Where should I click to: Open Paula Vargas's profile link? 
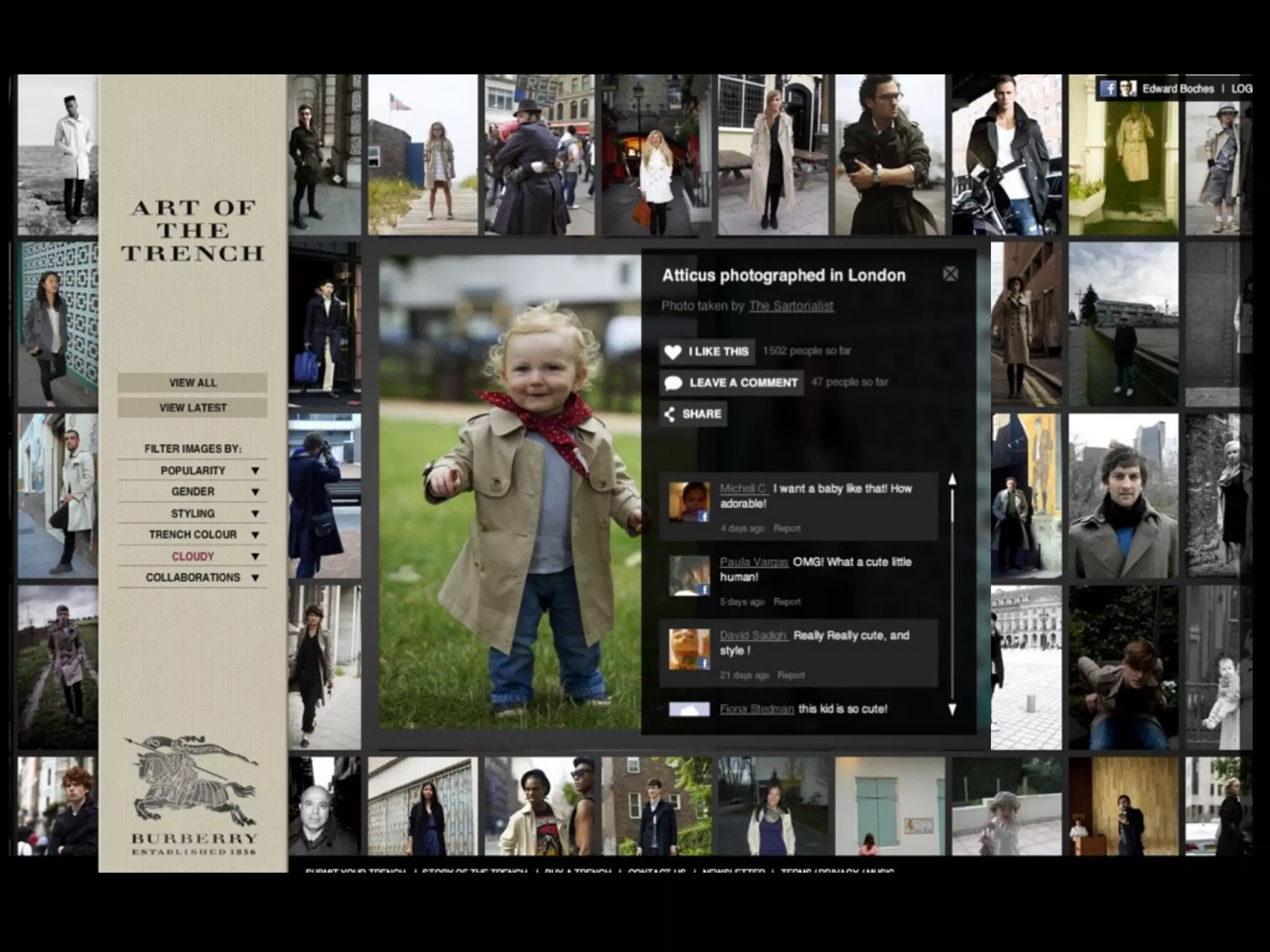pos(753,562)
